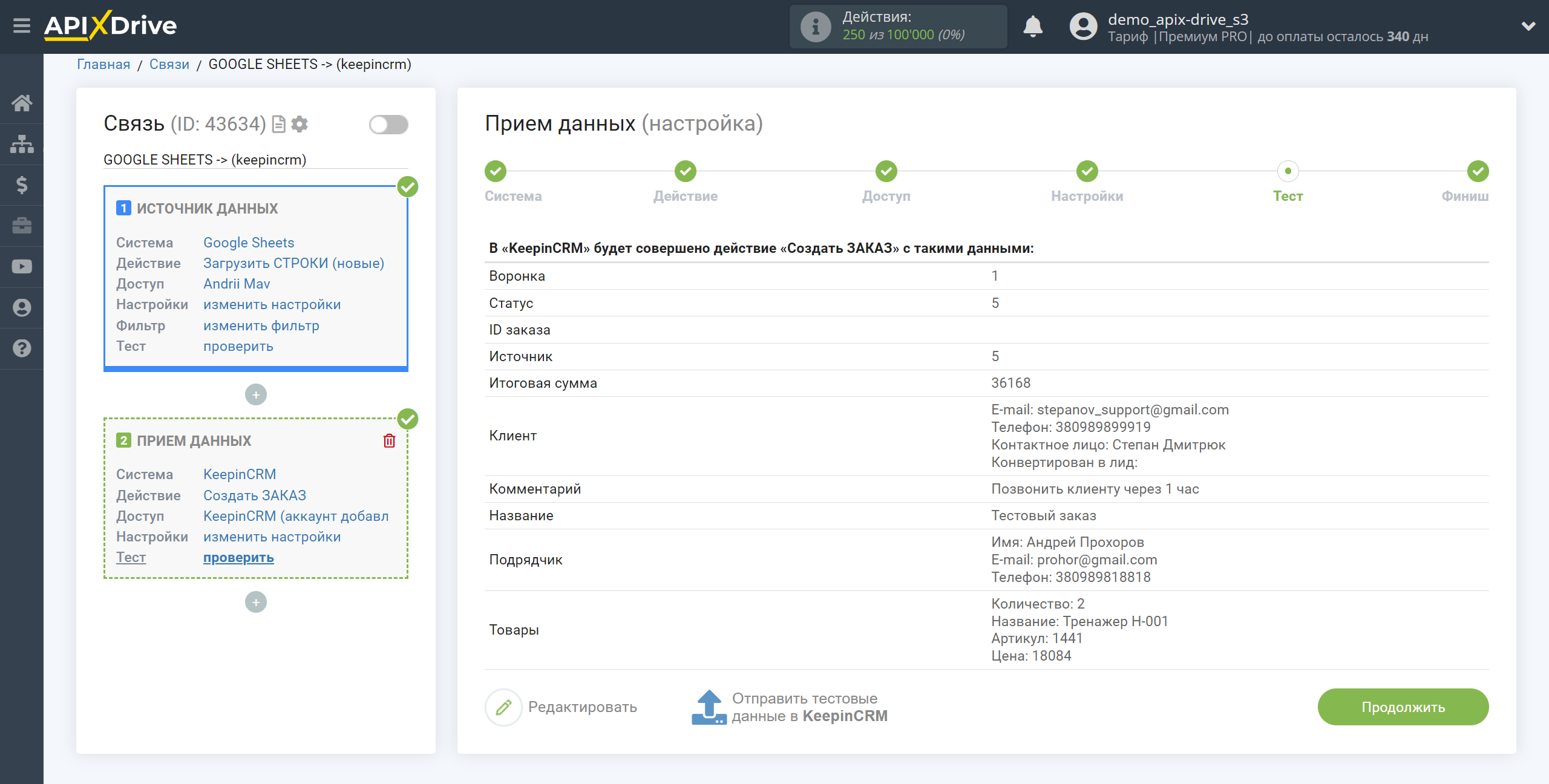This screenshot has height=784, width=1549.
Task: Click ПРИЕМ ДАННЫХ block header
Action: (x=194, y=441)
